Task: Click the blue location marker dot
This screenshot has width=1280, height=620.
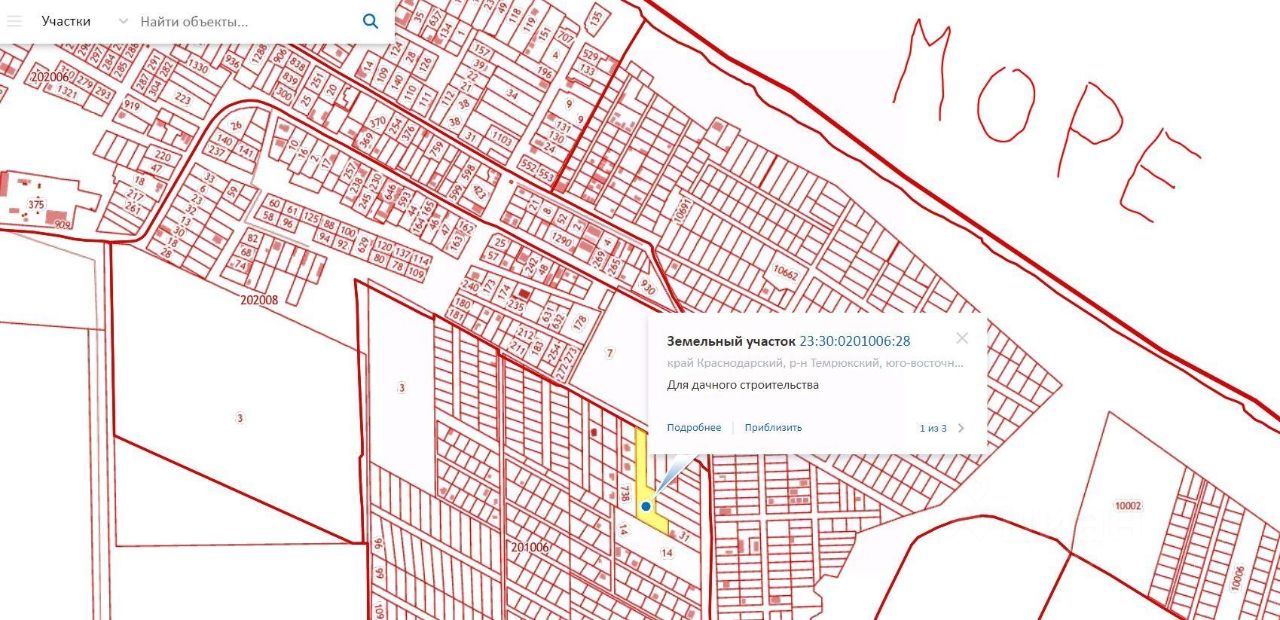Action: click(646, 508)
